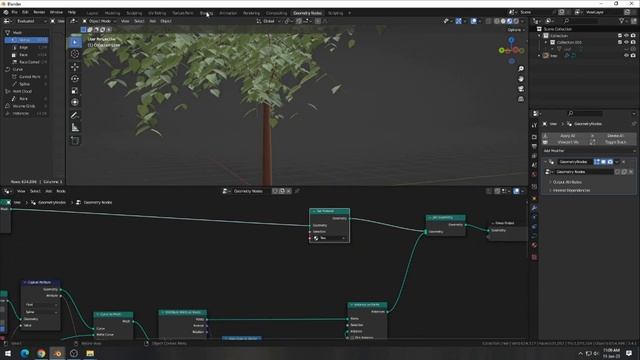The width and height of the screenshot is (640, 360).
Task: Select the Add Cube tool in viewport
Action: (75, 140)
